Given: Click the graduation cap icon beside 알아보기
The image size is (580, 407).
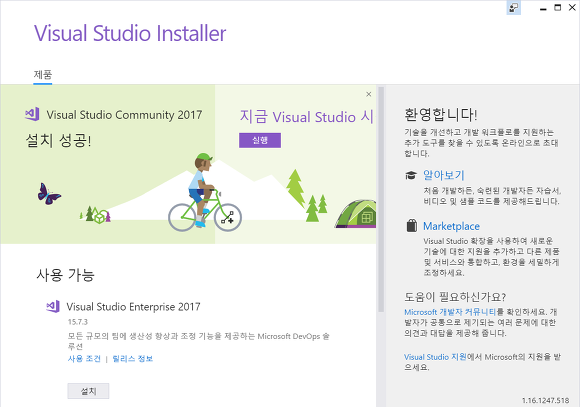Looking at the screenshot, I should point(411,175).
